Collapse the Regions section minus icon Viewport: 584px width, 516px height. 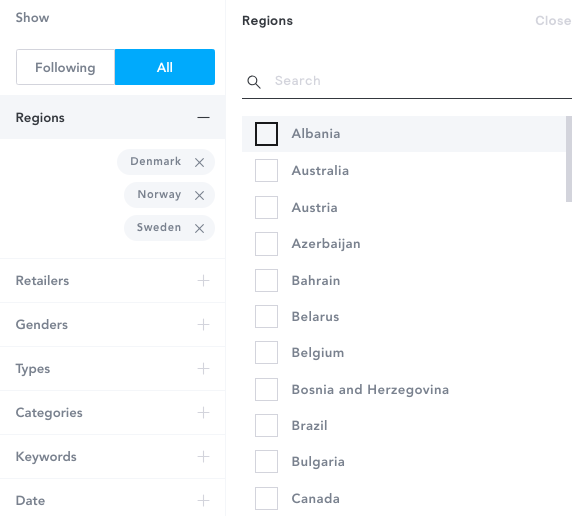click(x=203, y=118)
